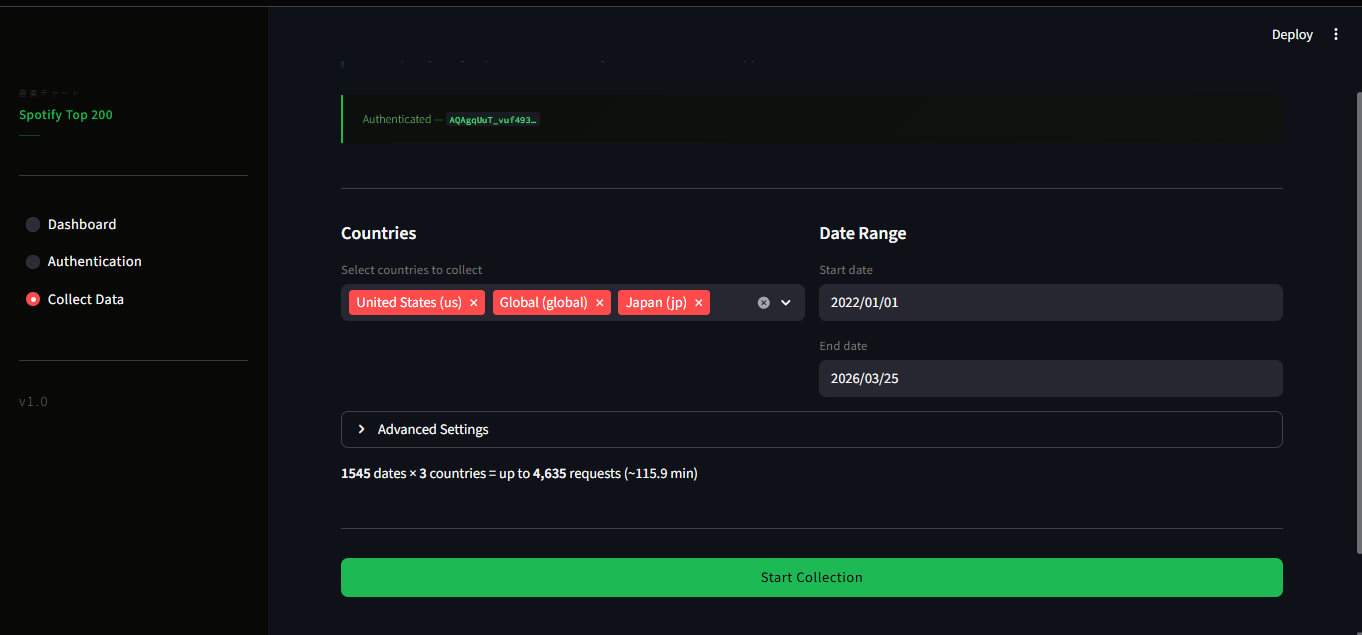1362x635 pixels.
Task: Clear all selected countries
Action: click(x=764, y=303)
